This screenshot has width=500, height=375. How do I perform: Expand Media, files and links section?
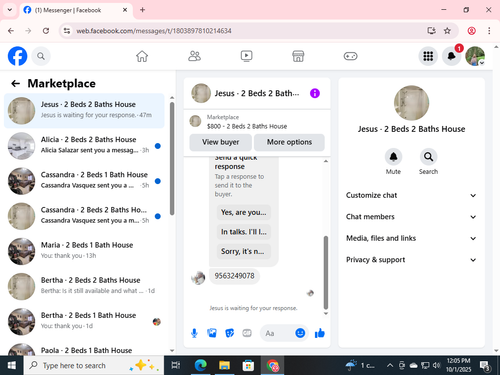tap(411, 238)
